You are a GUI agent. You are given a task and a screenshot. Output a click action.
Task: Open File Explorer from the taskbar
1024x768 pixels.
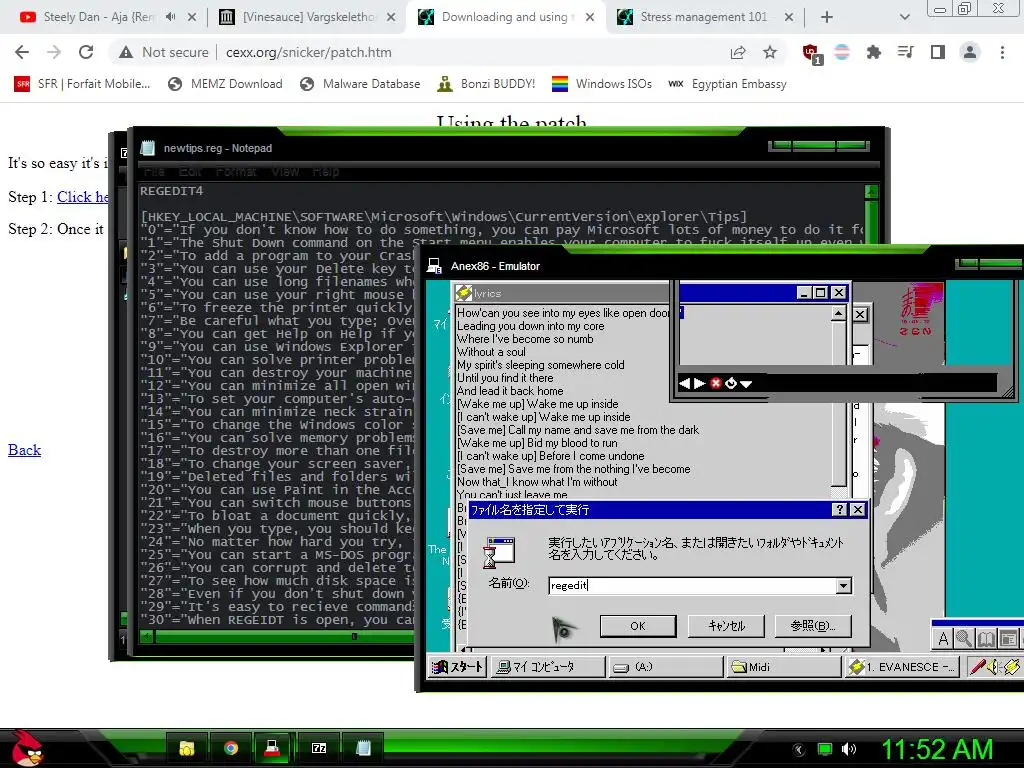coord(187,748)
